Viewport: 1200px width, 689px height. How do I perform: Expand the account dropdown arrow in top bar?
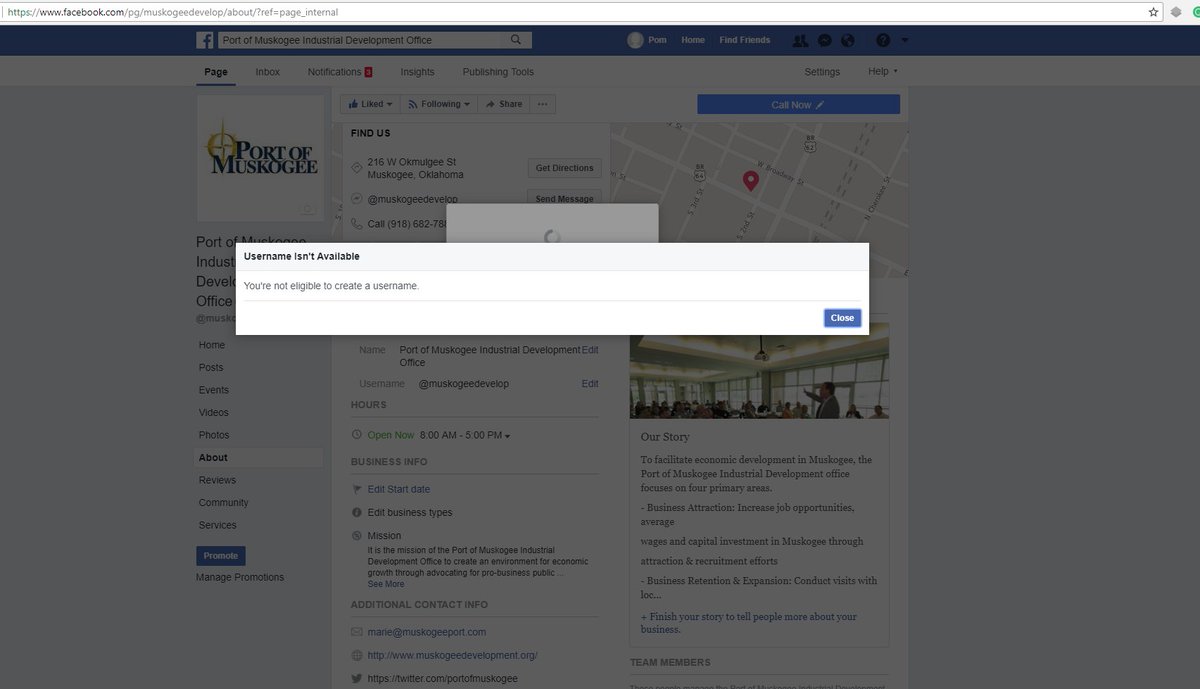click(x=905, y=40)
